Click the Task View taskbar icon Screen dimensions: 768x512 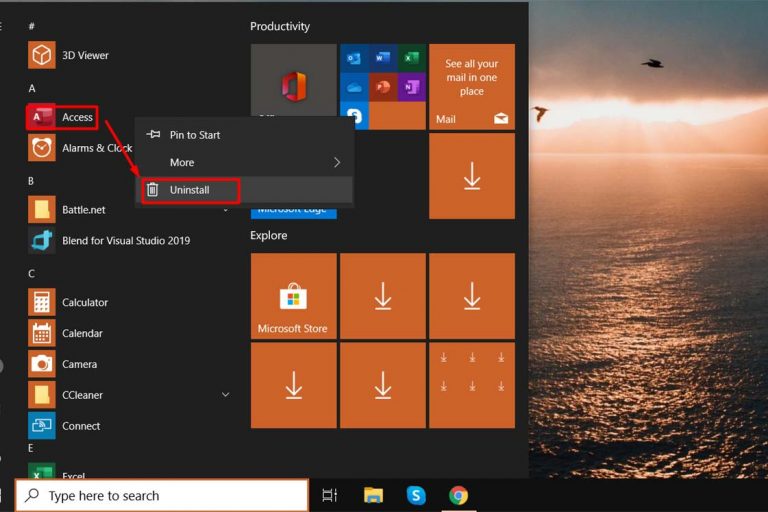click(330, 495)
